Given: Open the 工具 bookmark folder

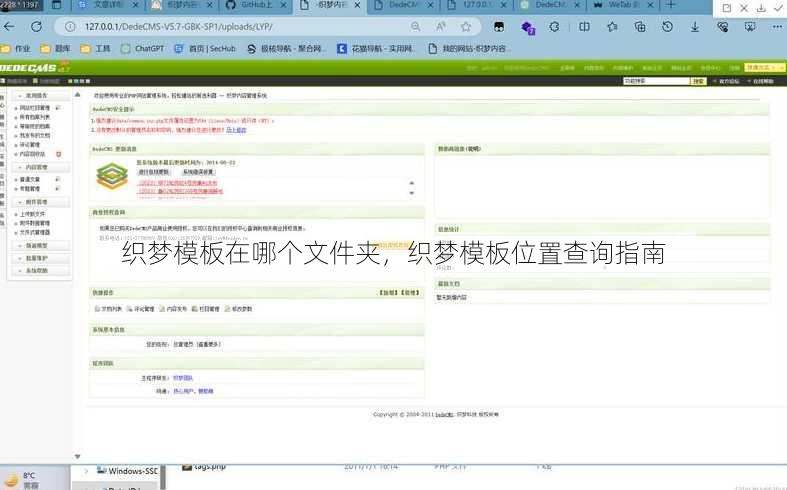Looking at the screenshot, I should click(x=95, y=48).
